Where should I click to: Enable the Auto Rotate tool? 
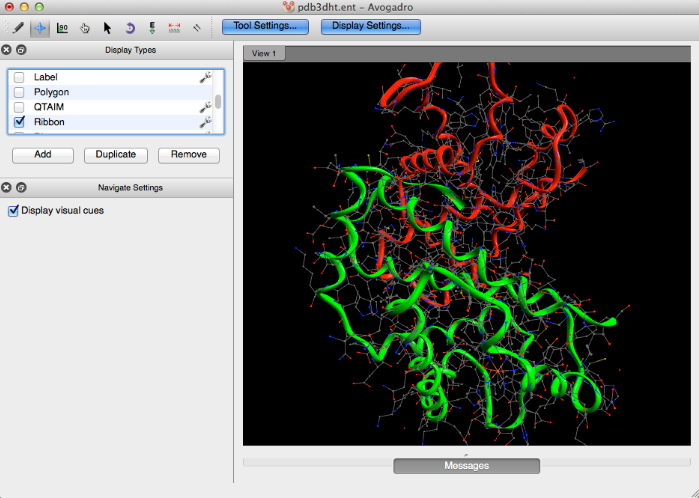[x=130, y=27]
